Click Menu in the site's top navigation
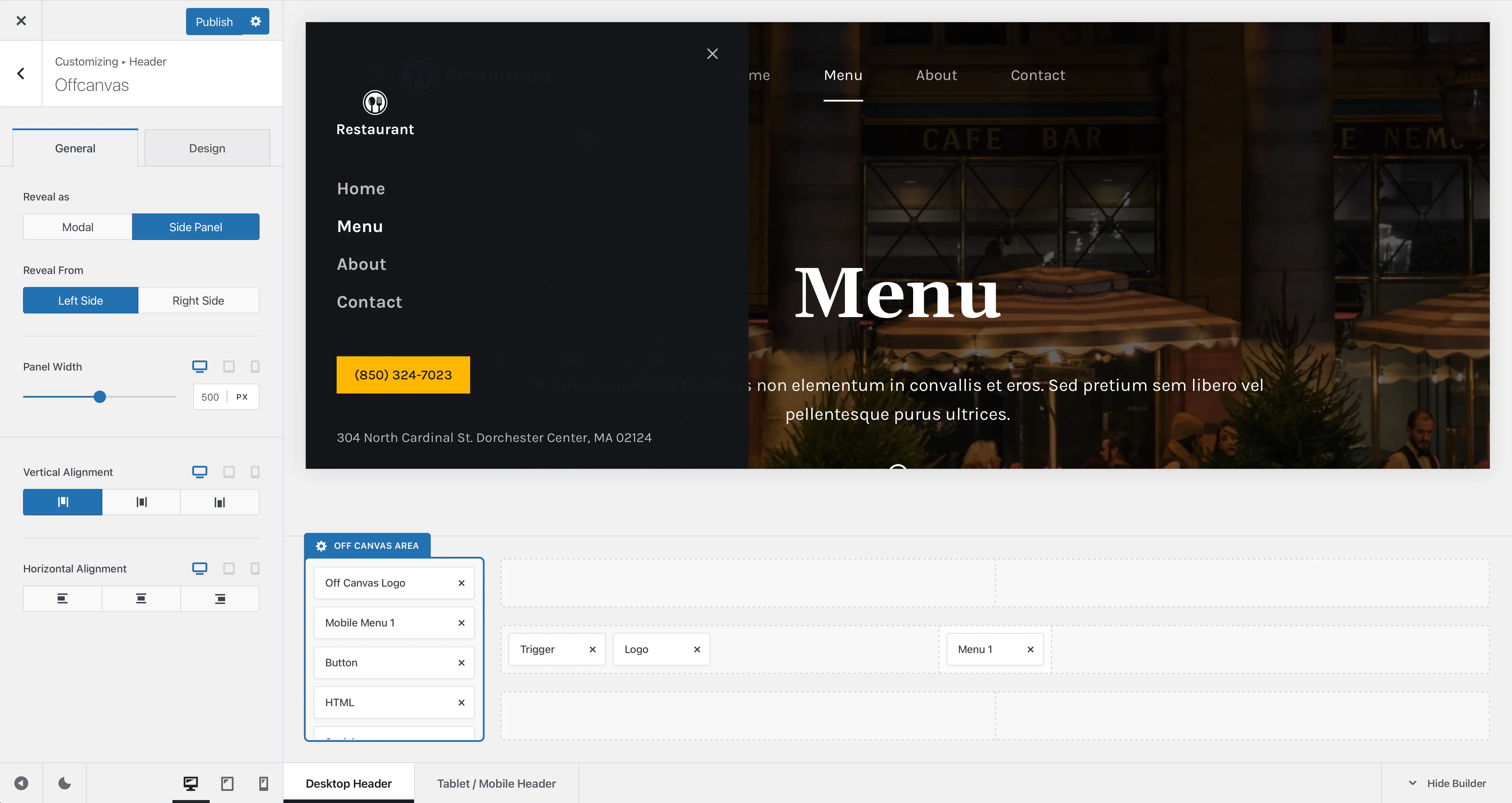This screenshot has height=803, width=1512. 843,75
